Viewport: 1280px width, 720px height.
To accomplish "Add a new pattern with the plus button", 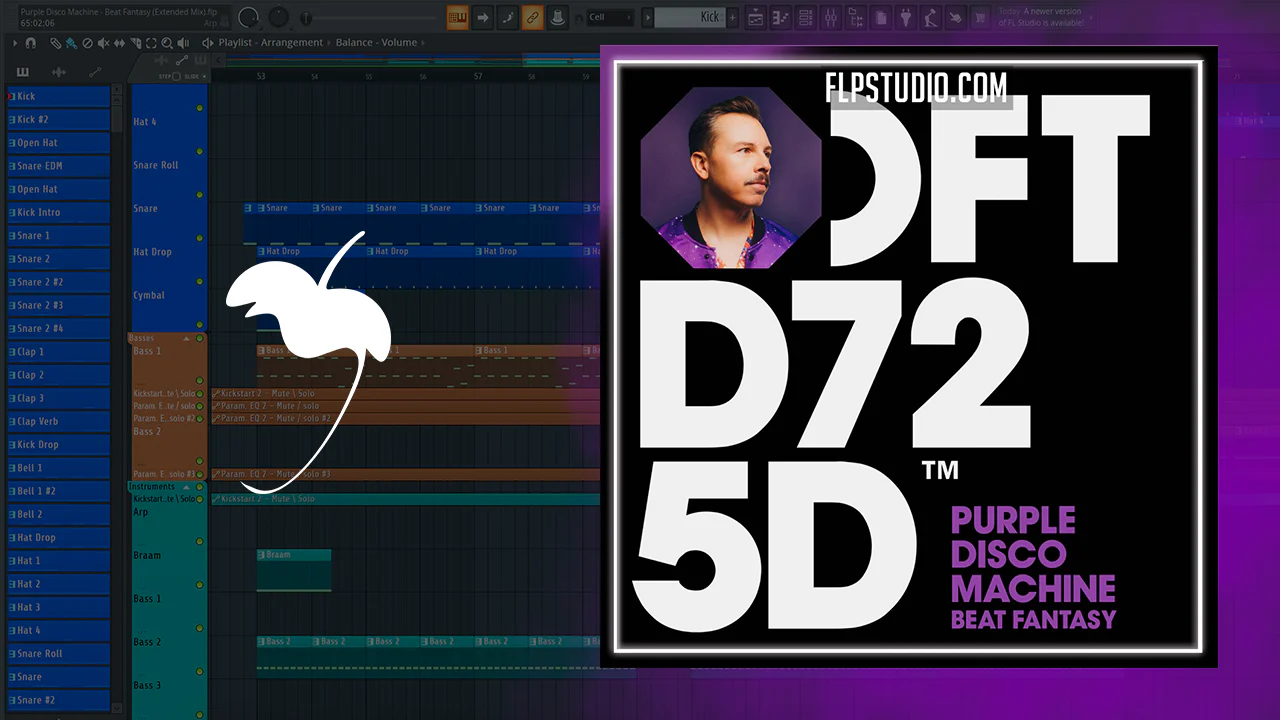I will (733, 17).
